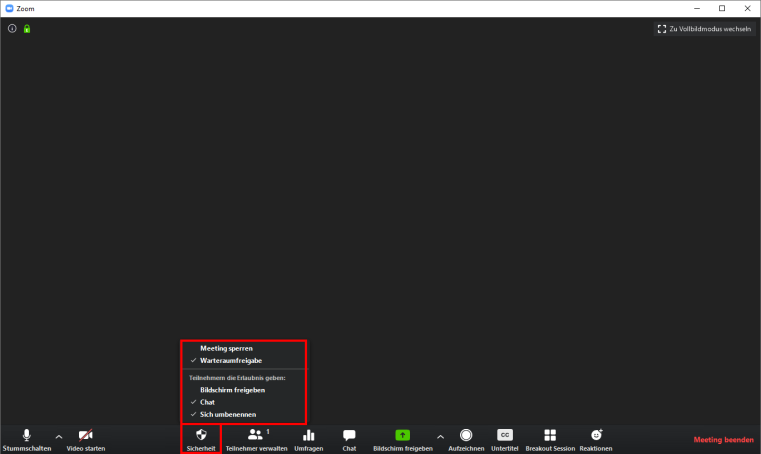Open Teilnehmer verwalten participants panel
761x454 pixels.
click(x=256, y=440)
